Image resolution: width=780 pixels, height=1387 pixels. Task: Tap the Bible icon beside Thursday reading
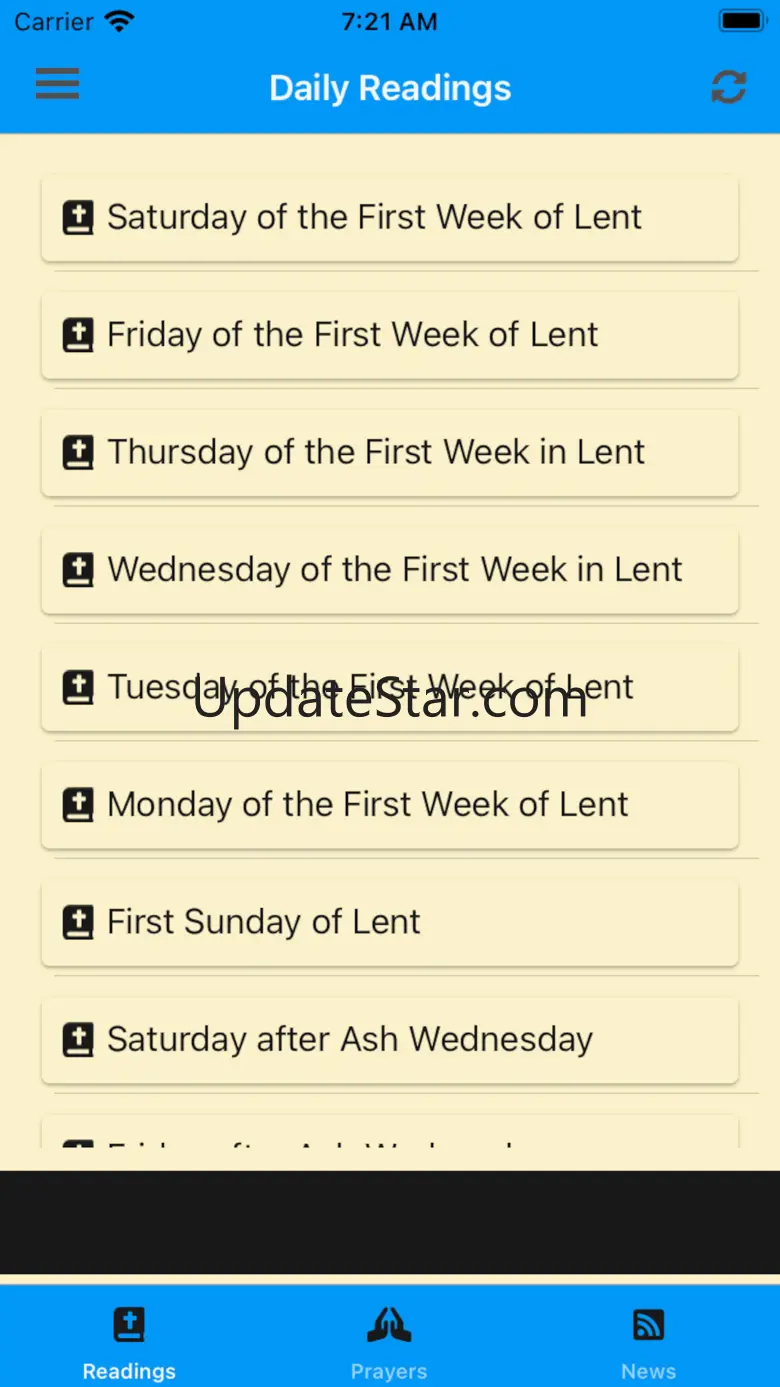point(78,453)
